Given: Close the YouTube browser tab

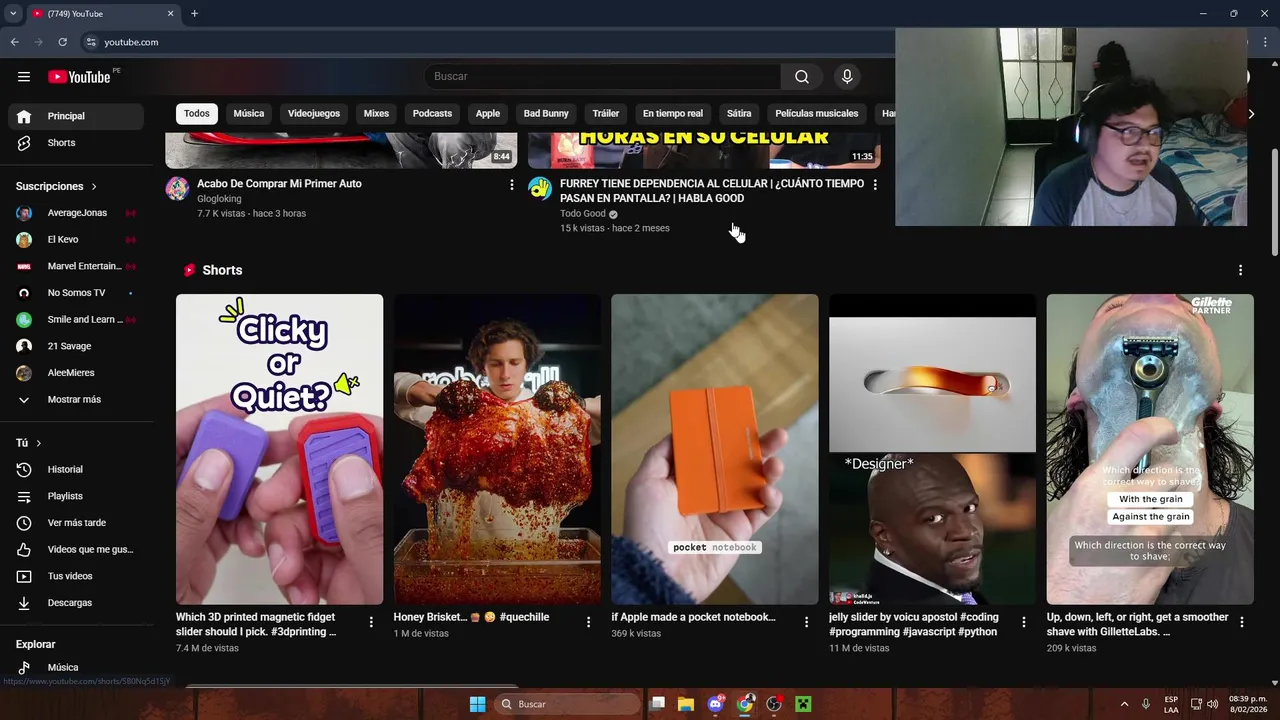Looking at the screenshot, I should coord(170,14).
